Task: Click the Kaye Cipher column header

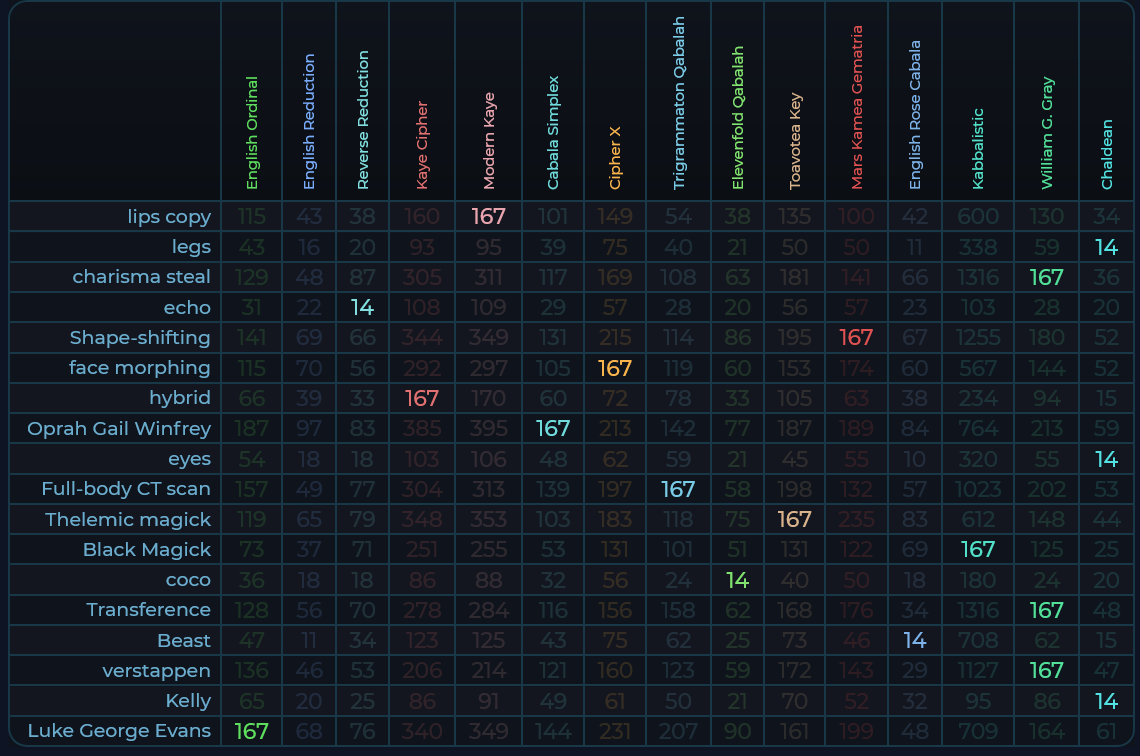Action: tap(422, 145)
